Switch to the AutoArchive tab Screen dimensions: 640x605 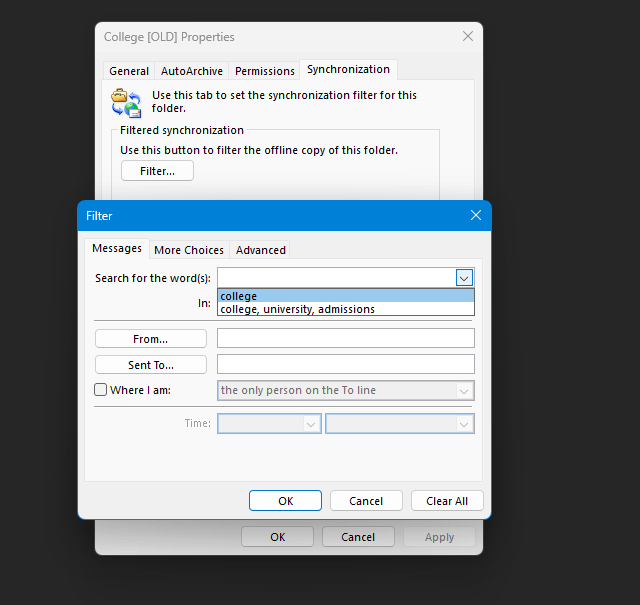[x=192, y=71]
